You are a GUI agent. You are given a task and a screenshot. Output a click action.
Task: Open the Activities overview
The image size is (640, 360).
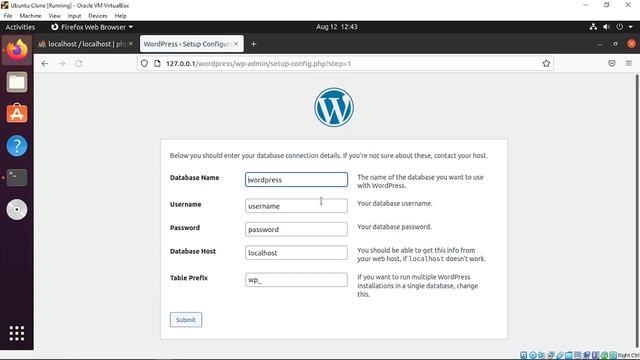point(20,27)
